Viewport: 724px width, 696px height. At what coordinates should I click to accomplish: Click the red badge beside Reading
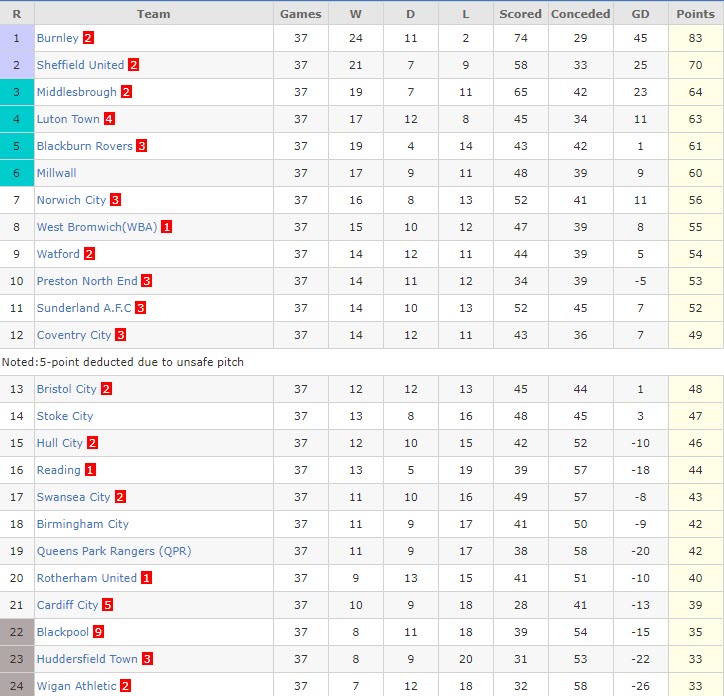(90, 470)
